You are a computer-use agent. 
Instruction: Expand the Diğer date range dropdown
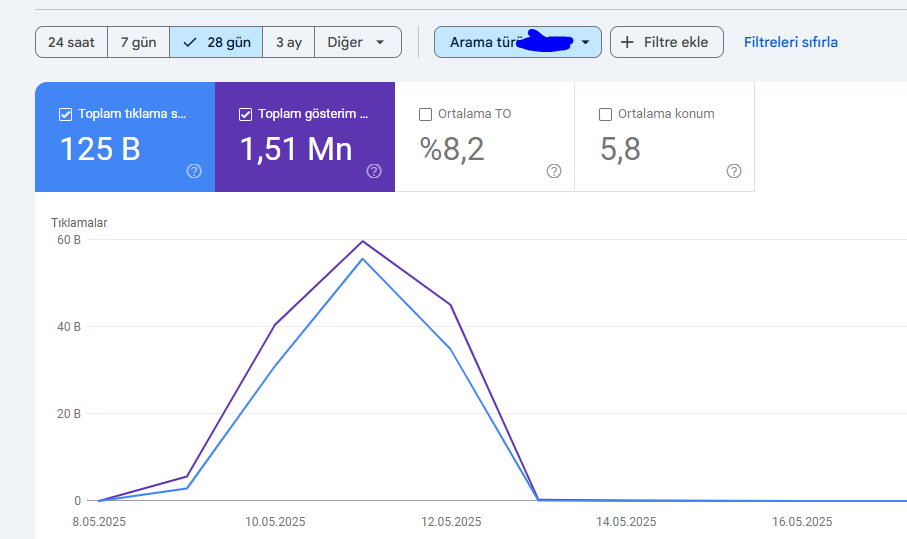[x=357, y=42]
